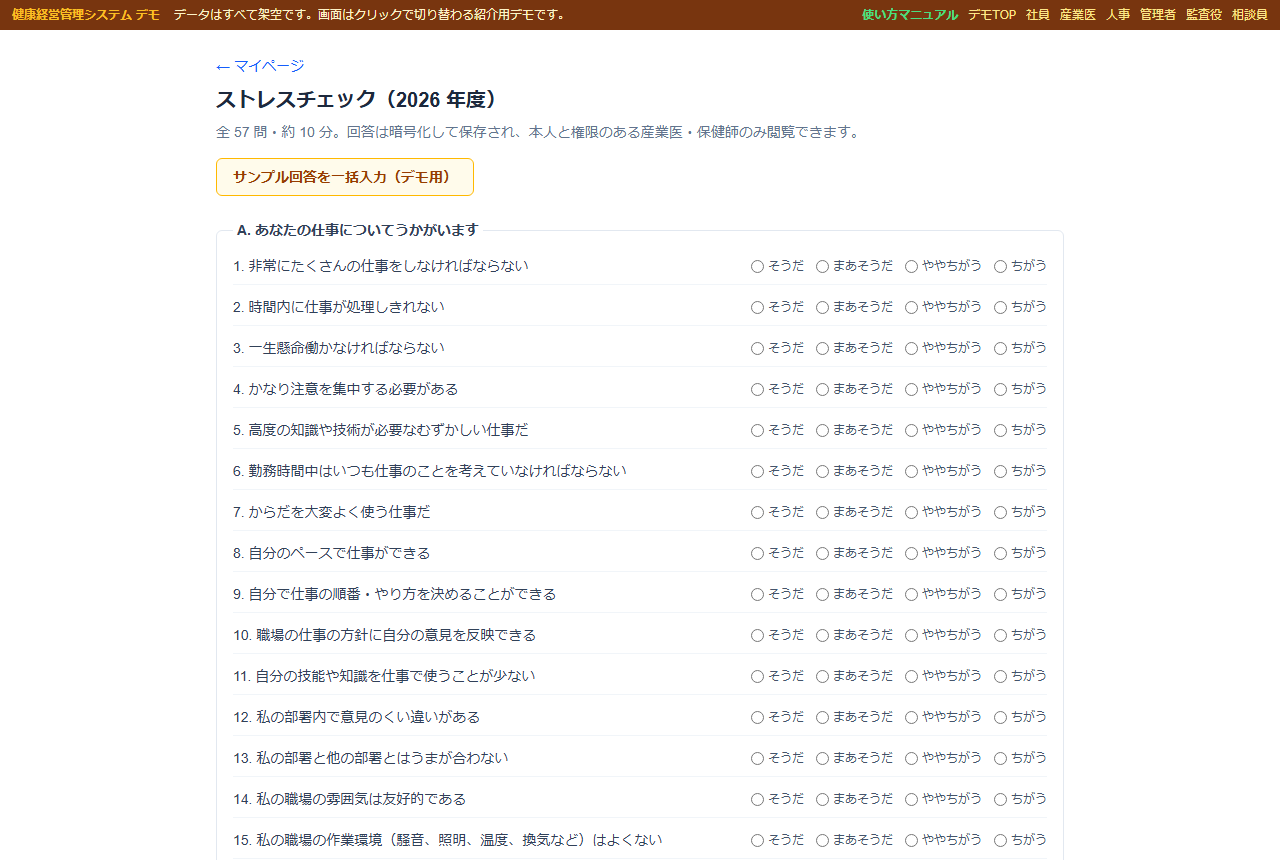Viewport: 1280px width, 860px height.
Task: Go back via ← マイページ link
Action: point(260,66)
